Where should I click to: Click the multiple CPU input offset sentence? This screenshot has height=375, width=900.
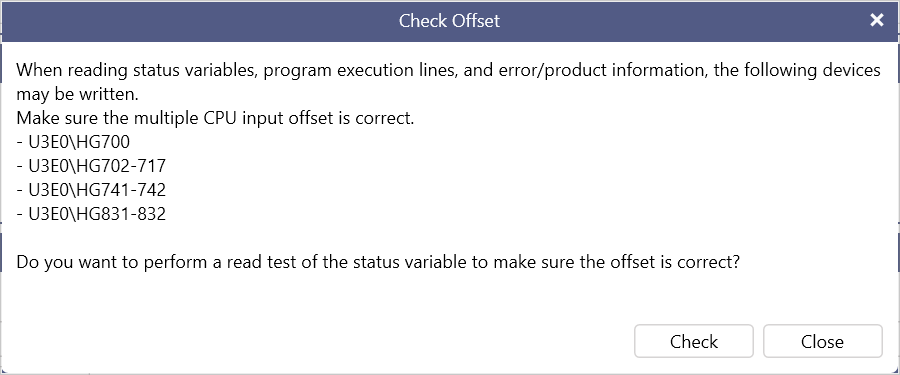215,118
